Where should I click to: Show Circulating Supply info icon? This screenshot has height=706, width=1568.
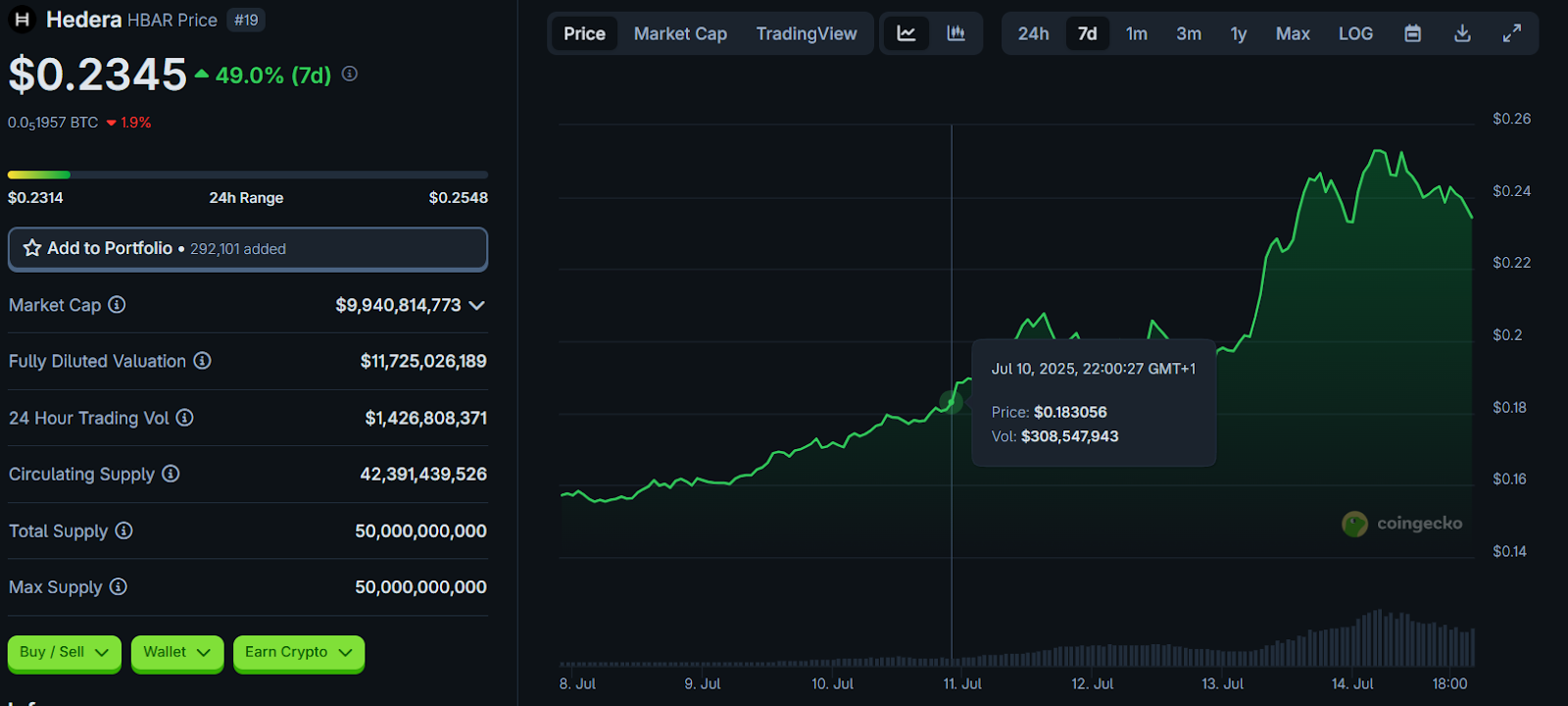pyautogui.click(x=171, y=474)
